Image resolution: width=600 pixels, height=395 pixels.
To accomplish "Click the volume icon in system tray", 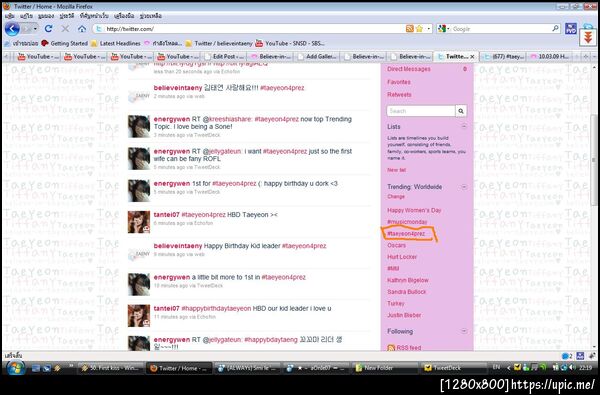I will 572,367.
